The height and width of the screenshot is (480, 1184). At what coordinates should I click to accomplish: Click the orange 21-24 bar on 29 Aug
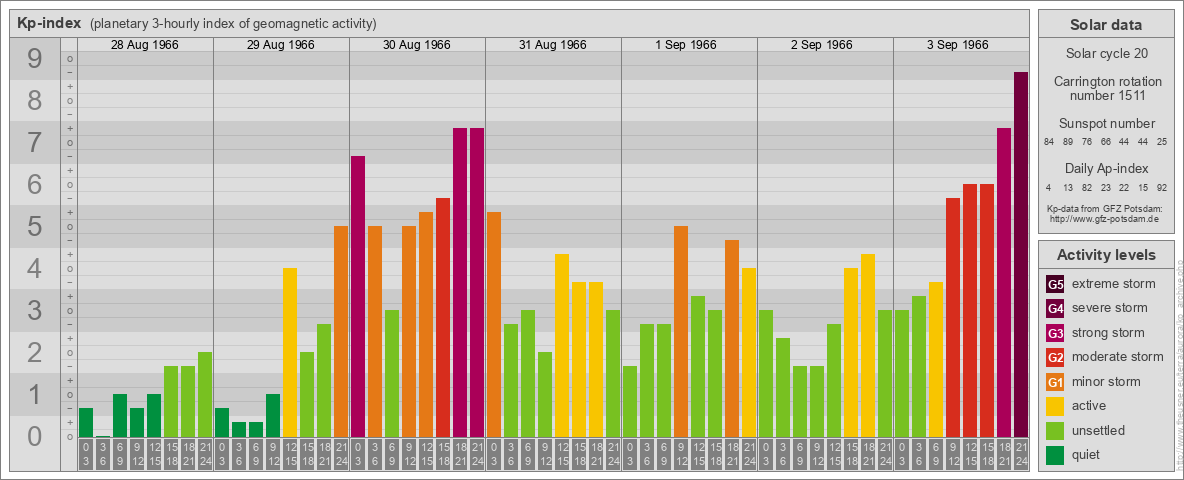pyautogui.click(x=341, y=331)
